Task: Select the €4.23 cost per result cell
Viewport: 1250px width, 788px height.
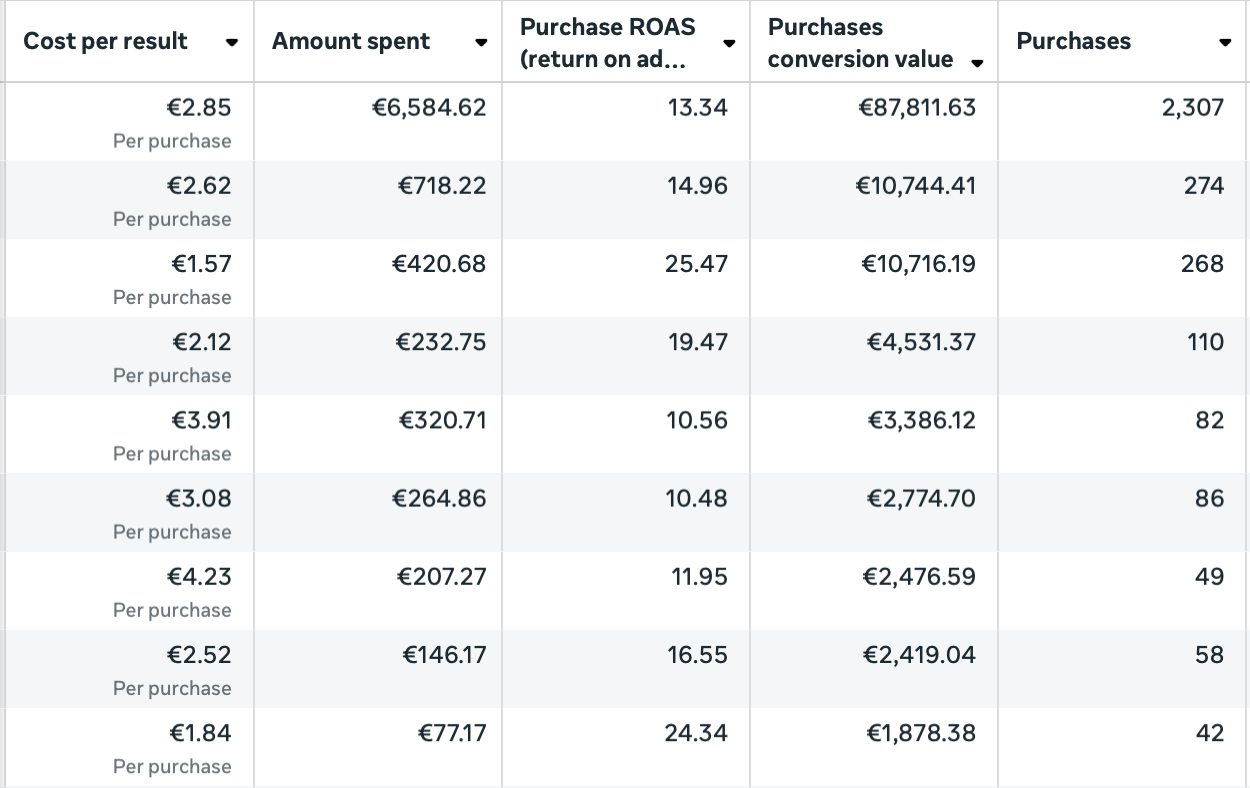Action: [x=199, y=577]
